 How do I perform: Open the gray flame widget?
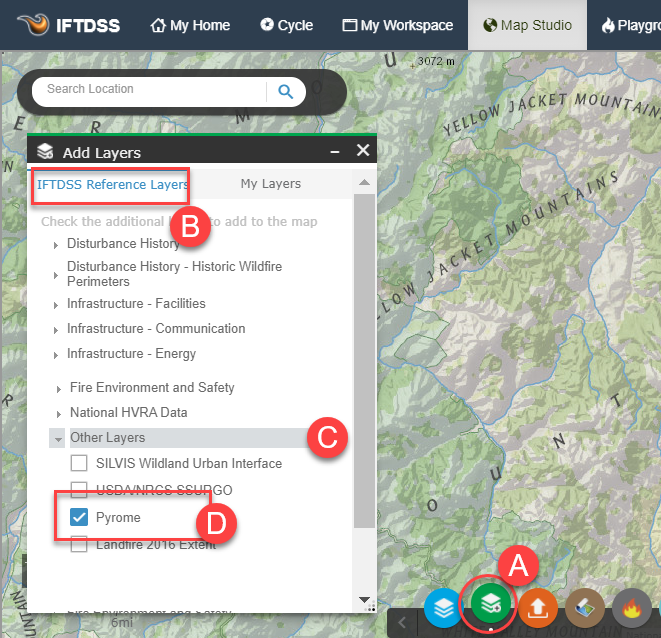632,608
